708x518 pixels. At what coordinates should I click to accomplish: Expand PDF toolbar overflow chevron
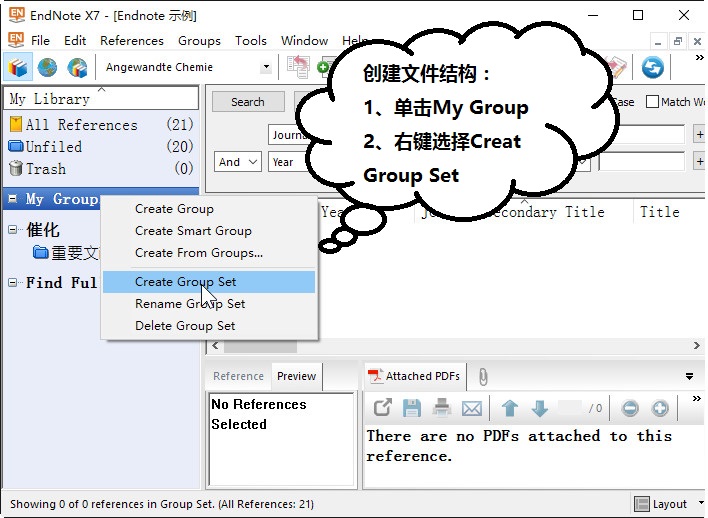697,398
